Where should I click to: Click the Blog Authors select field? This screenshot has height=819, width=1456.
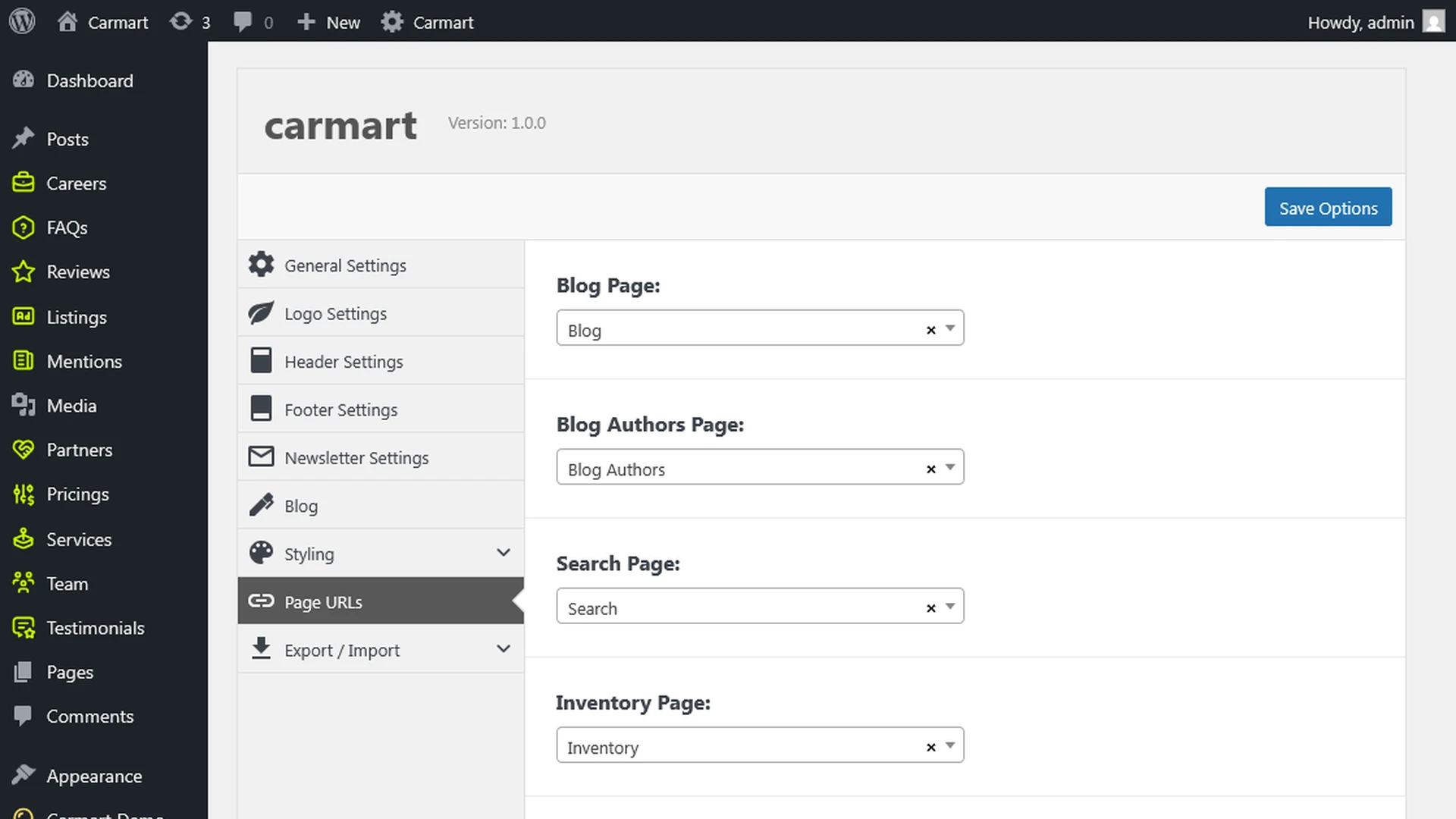(760, 467)
